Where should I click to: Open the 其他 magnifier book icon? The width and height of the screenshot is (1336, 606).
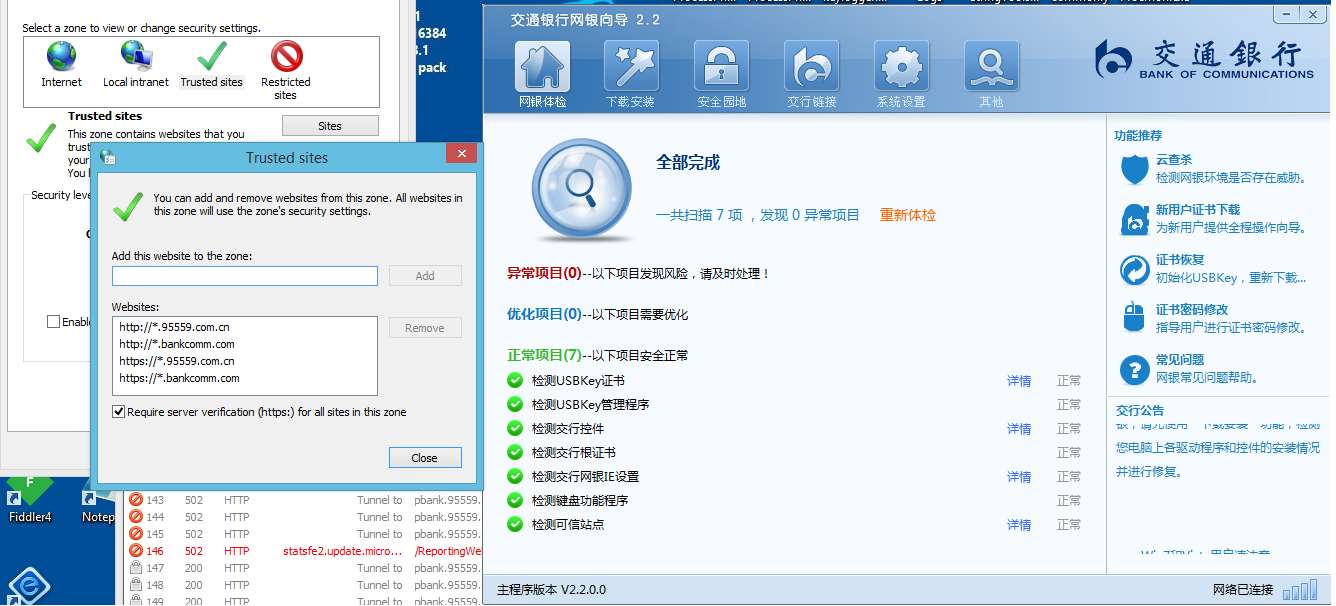pyautogui.click(x=991, y=66)
